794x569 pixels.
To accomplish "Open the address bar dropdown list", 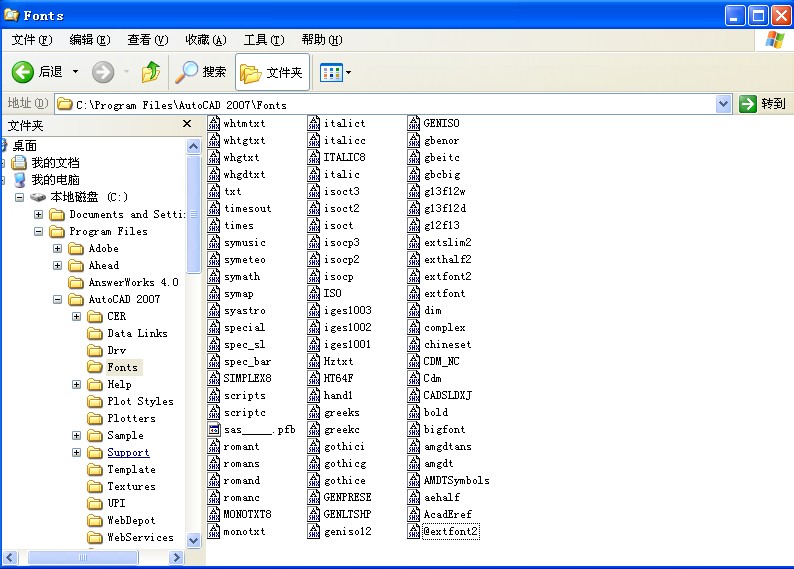I will [x=724, y=104].
